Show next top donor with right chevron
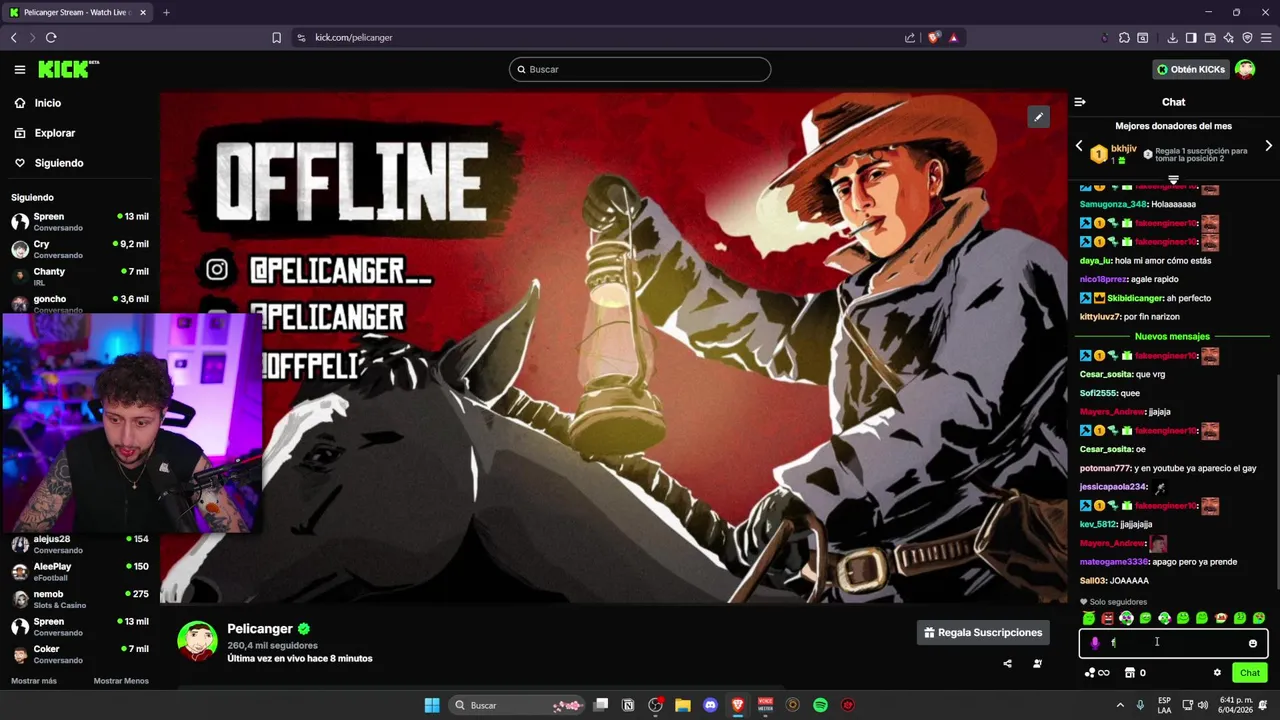 (1268, 146)
